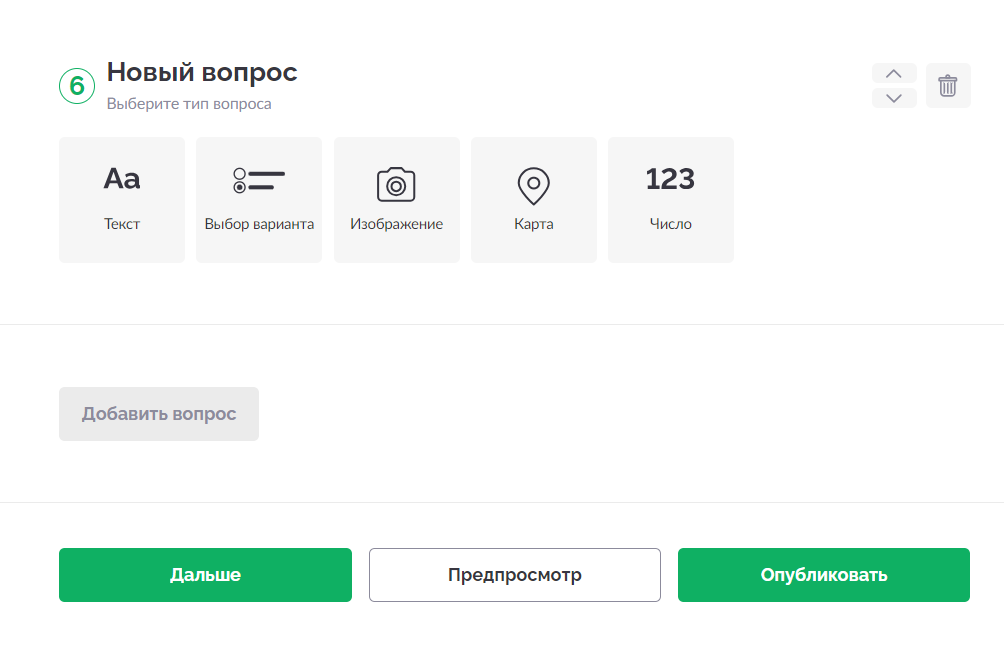The width and height of the screenshot is (1004, 646).
Task: Pick the camera image question icon
Action: [396, 185]
